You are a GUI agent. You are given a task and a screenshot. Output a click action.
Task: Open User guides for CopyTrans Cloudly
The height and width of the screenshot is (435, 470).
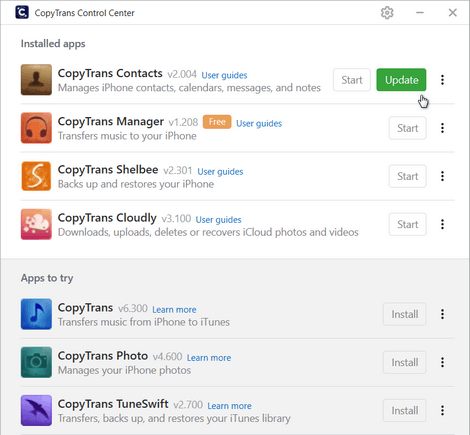[218, 220]
